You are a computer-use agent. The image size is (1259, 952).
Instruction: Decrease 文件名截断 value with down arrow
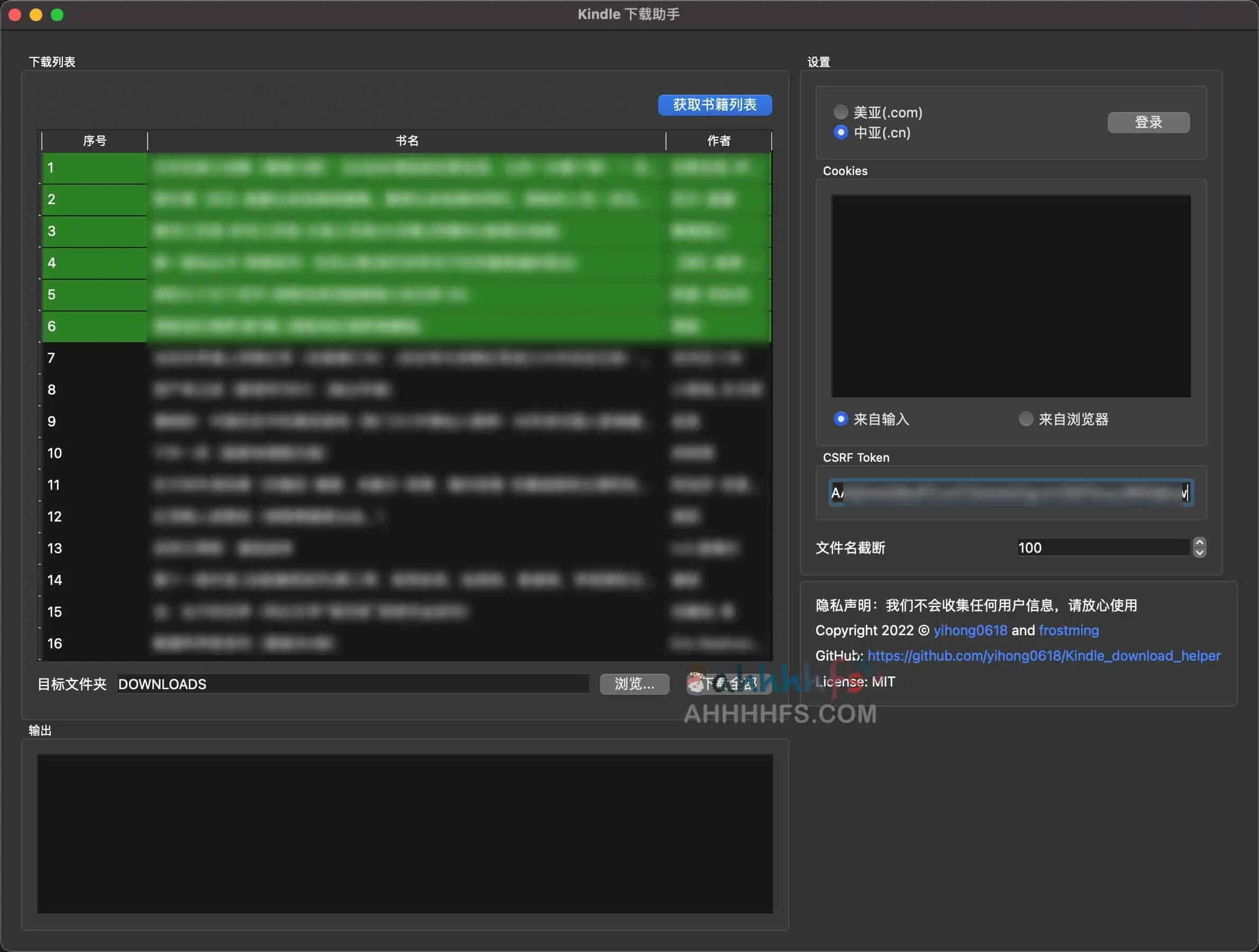click(1199, 553)
